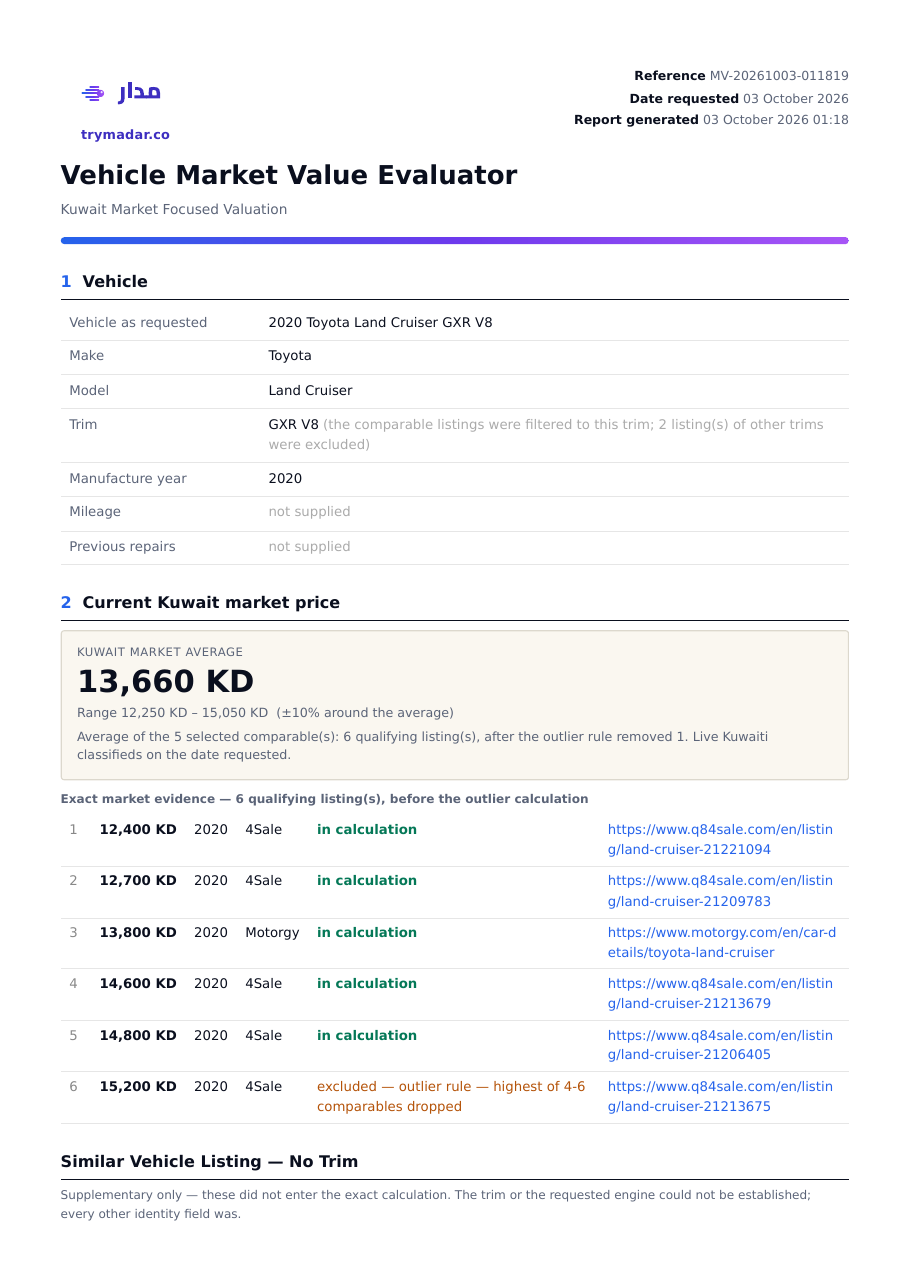Click the Vehicle Market Value Evaluator title
This screenshot has width=909, height=1287.
pyautogui.click(x=289, y=175)
